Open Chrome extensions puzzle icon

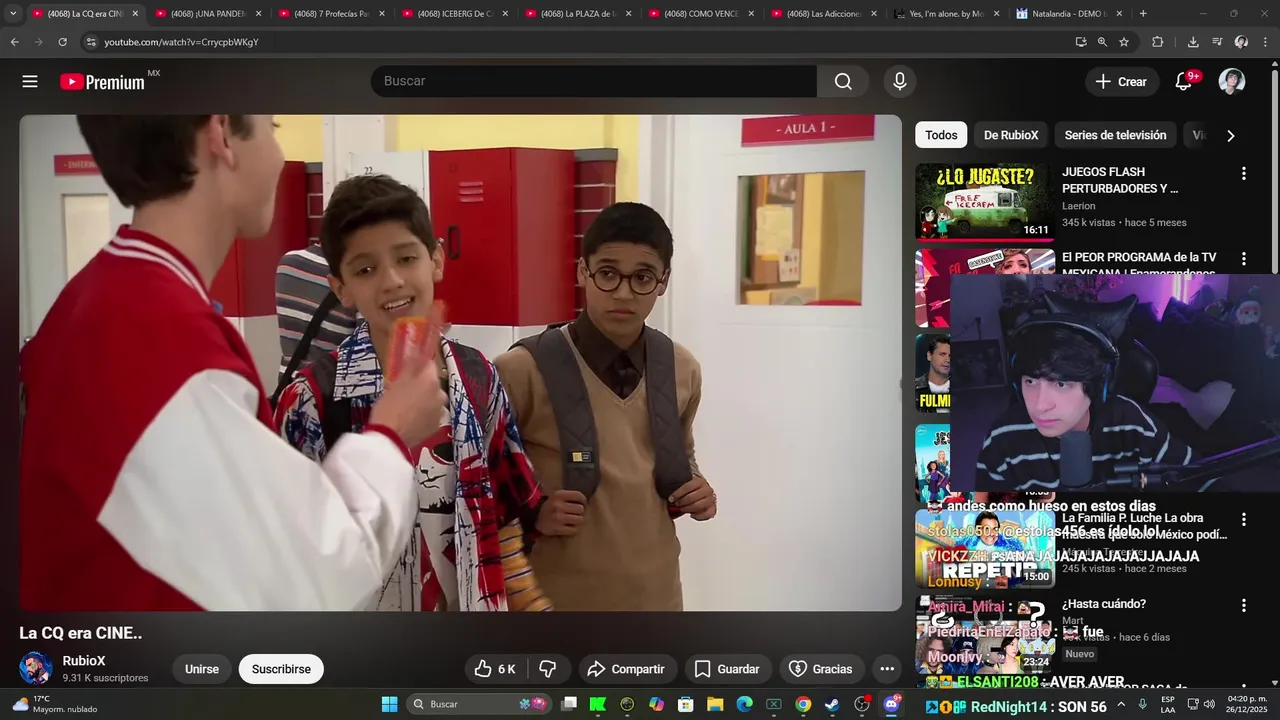(1158, 42)
